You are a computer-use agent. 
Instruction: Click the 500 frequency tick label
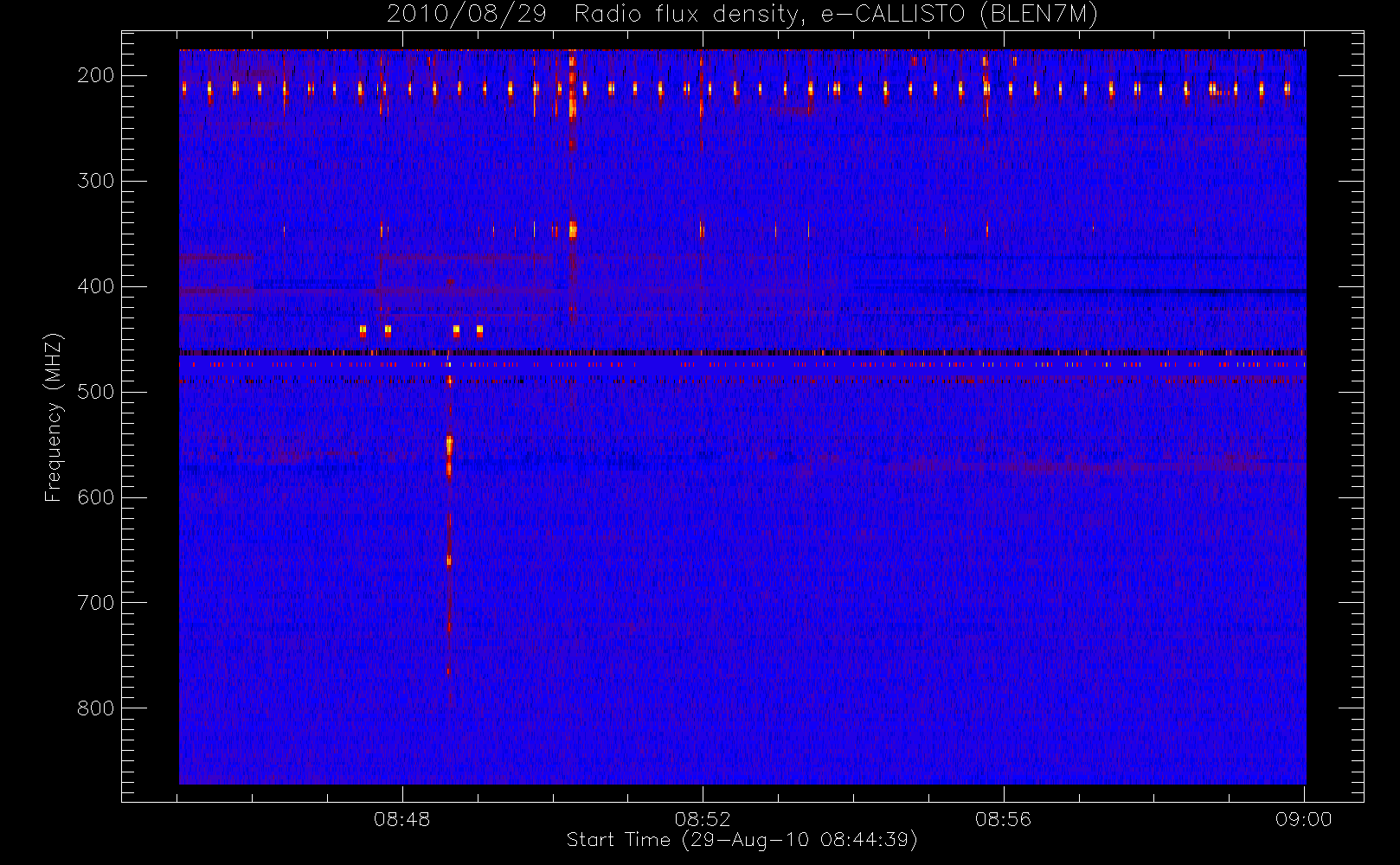(x=96, y=392)
